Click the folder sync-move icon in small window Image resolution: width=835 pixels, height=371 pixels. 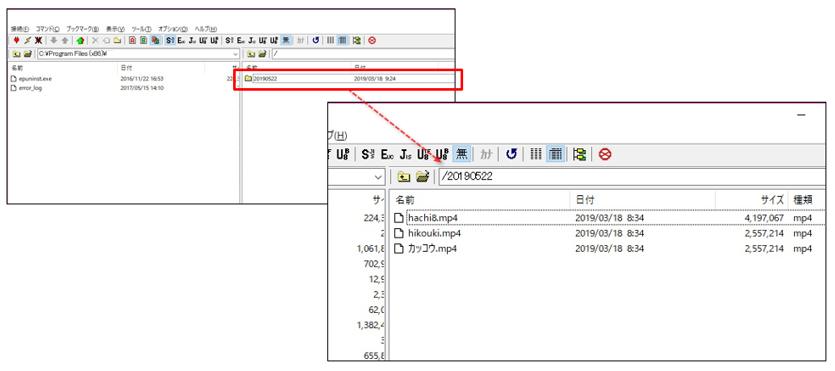click(x=357, y=40)
